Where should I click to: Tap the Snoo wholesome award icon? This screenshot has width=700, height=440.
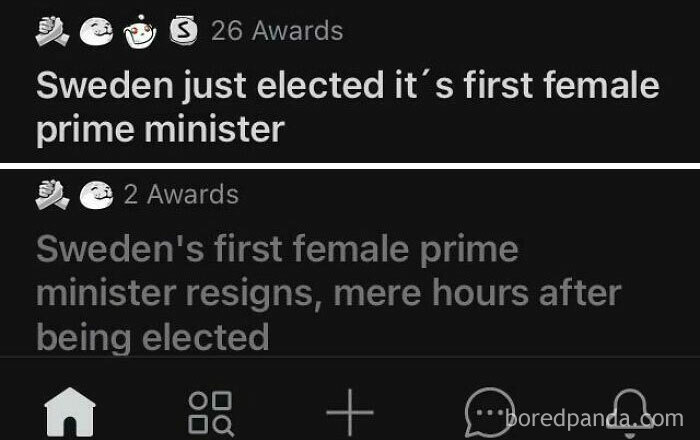coord(135,32)
